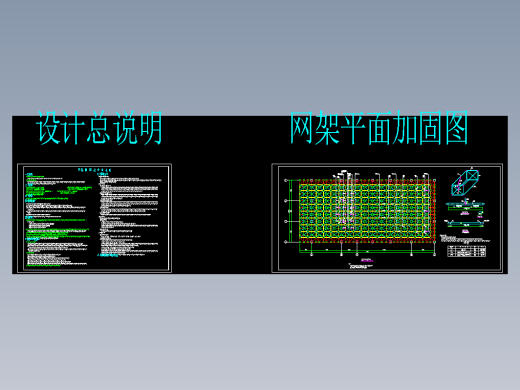The image size is (520, 390).
Task: Click the cyan 3D box detail
Action: click(x=466, y=182)
